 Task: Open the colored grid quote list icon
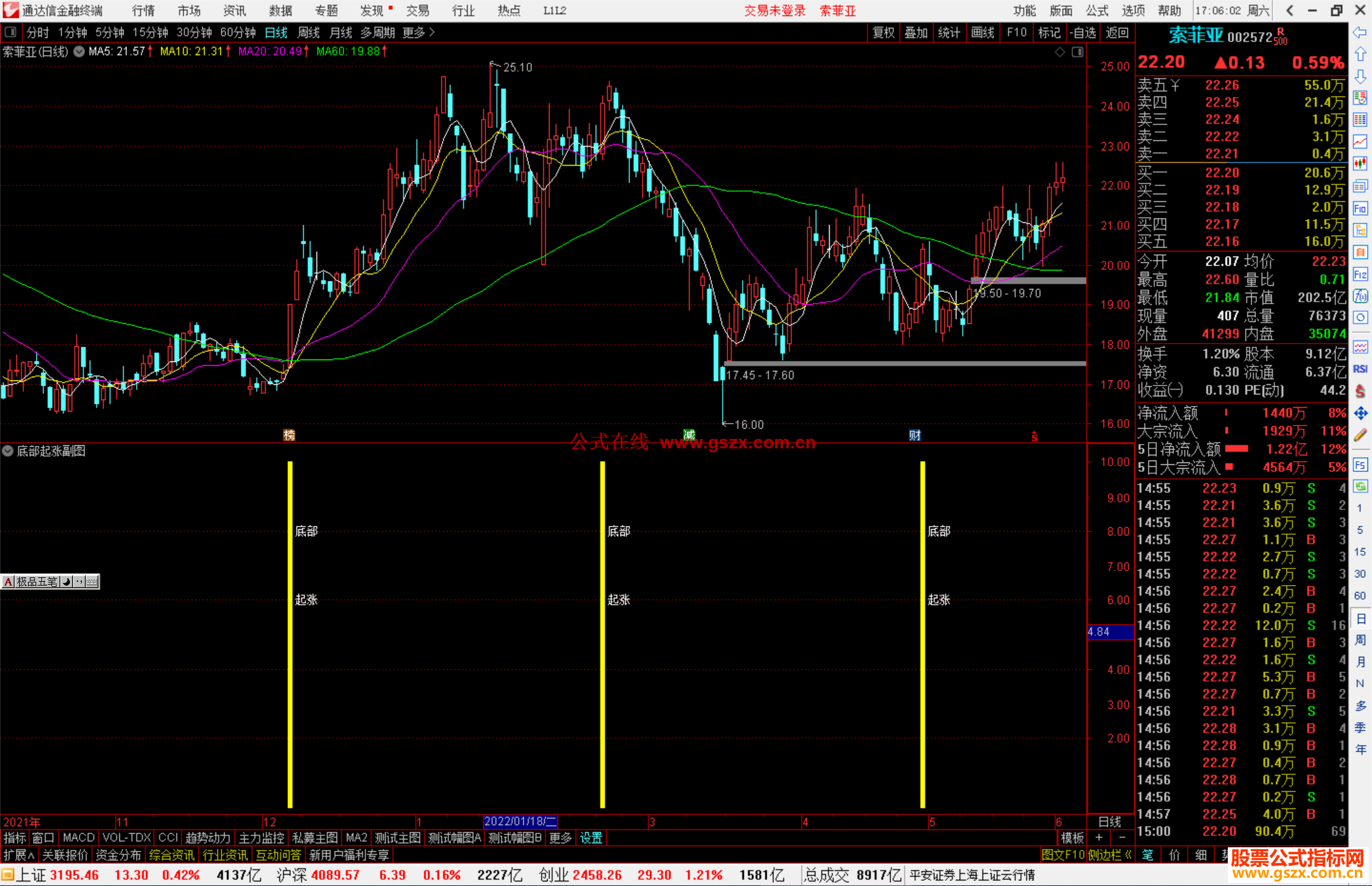click(1360, 120)
